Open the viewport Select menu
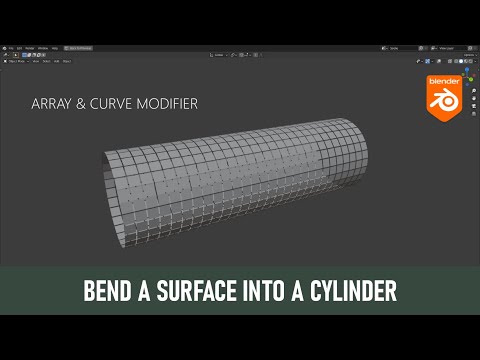This screenshot has width=480, height=360. (46, 61)
